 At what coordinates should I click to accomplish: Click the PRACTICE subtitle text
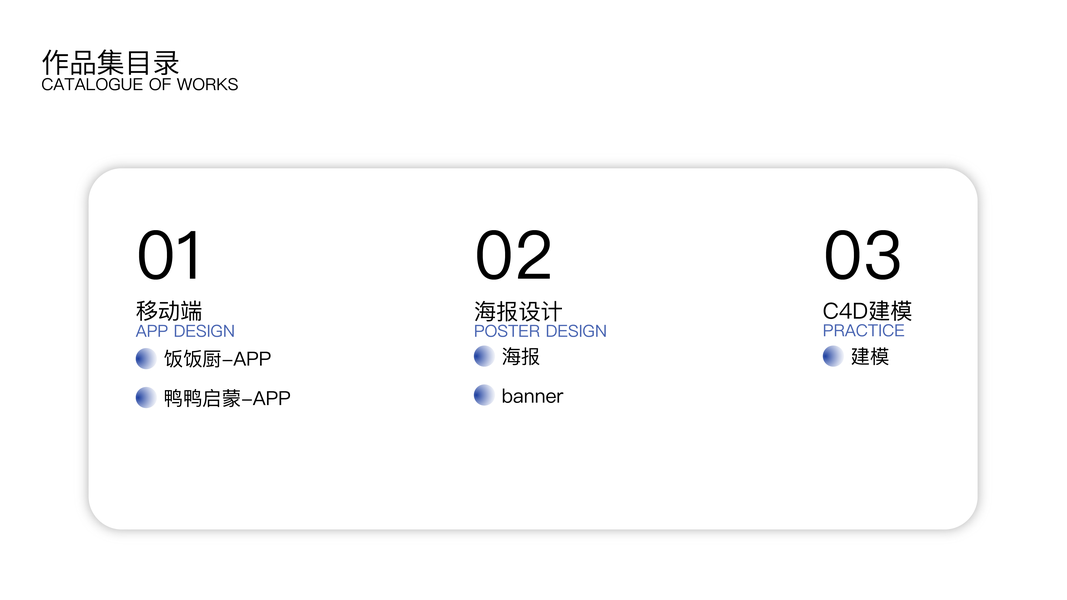[x=863, y=330]
